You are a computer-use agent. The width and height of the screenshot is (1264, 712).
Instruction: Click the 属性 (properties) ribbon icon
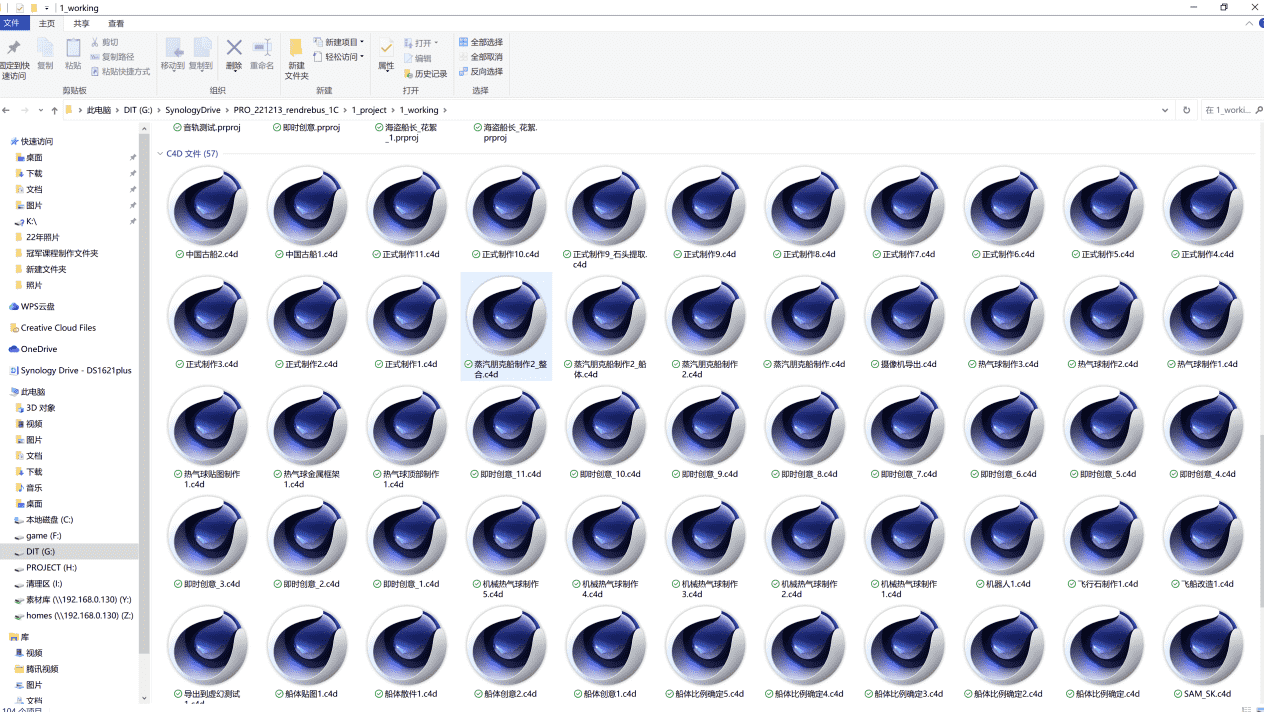pyautogui.click(x=386, y=48)
